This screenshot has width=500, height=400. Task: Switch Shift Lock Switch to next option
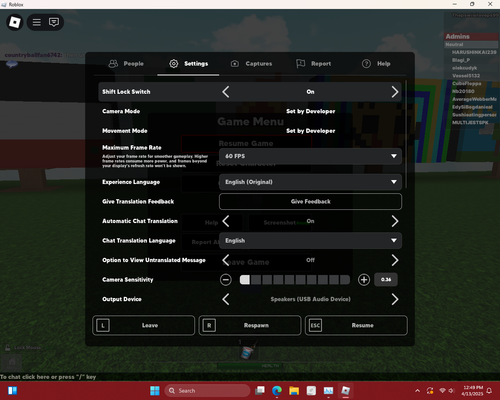tap(395, 92)
